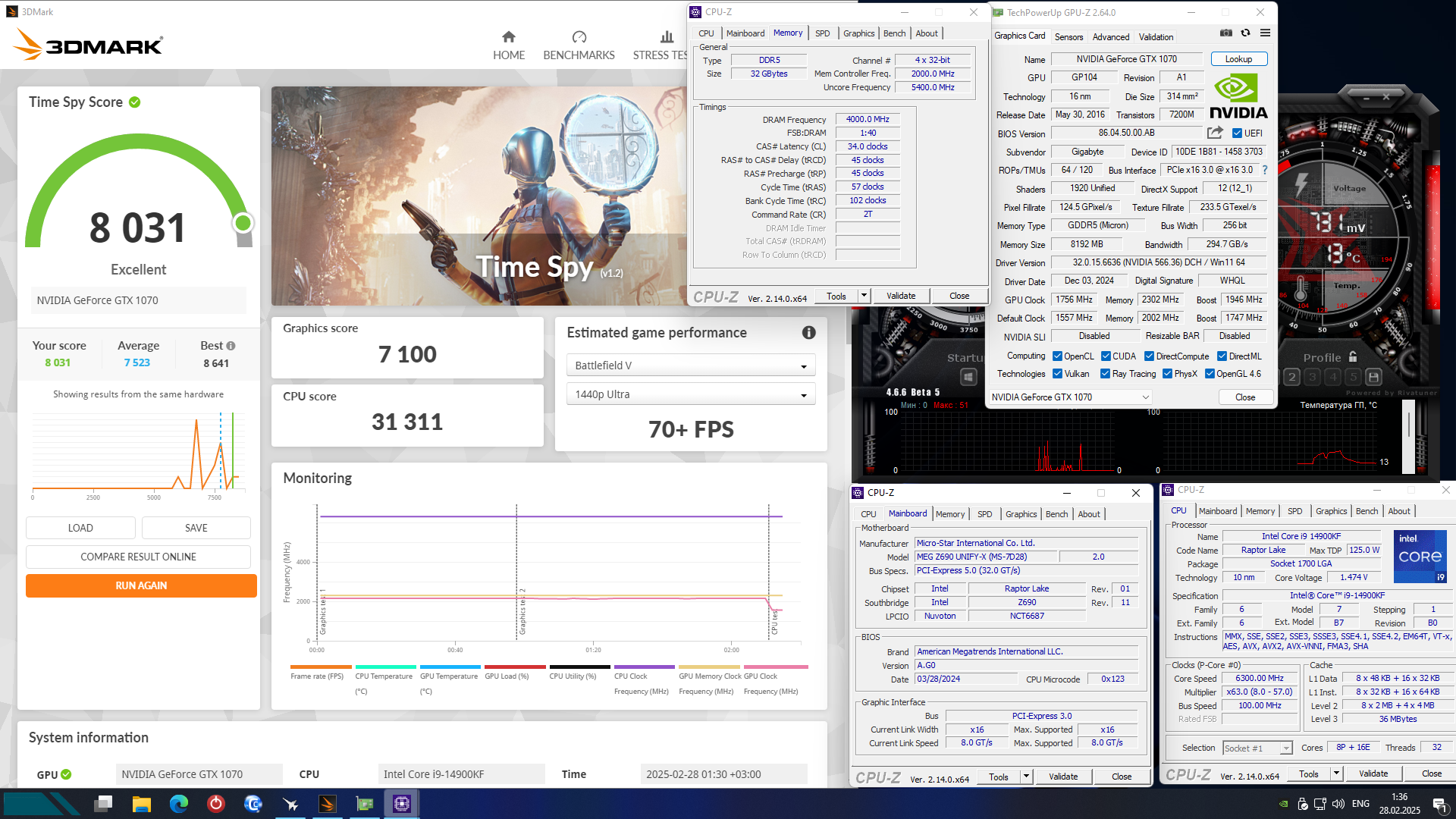Open the blue C app in the taskbar
Screen dimensions: 1456x819
[253, 803]
